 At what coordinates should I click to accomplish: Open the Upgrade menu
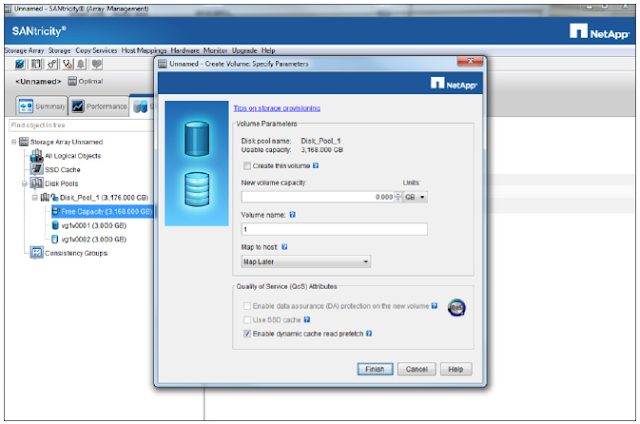244,51
